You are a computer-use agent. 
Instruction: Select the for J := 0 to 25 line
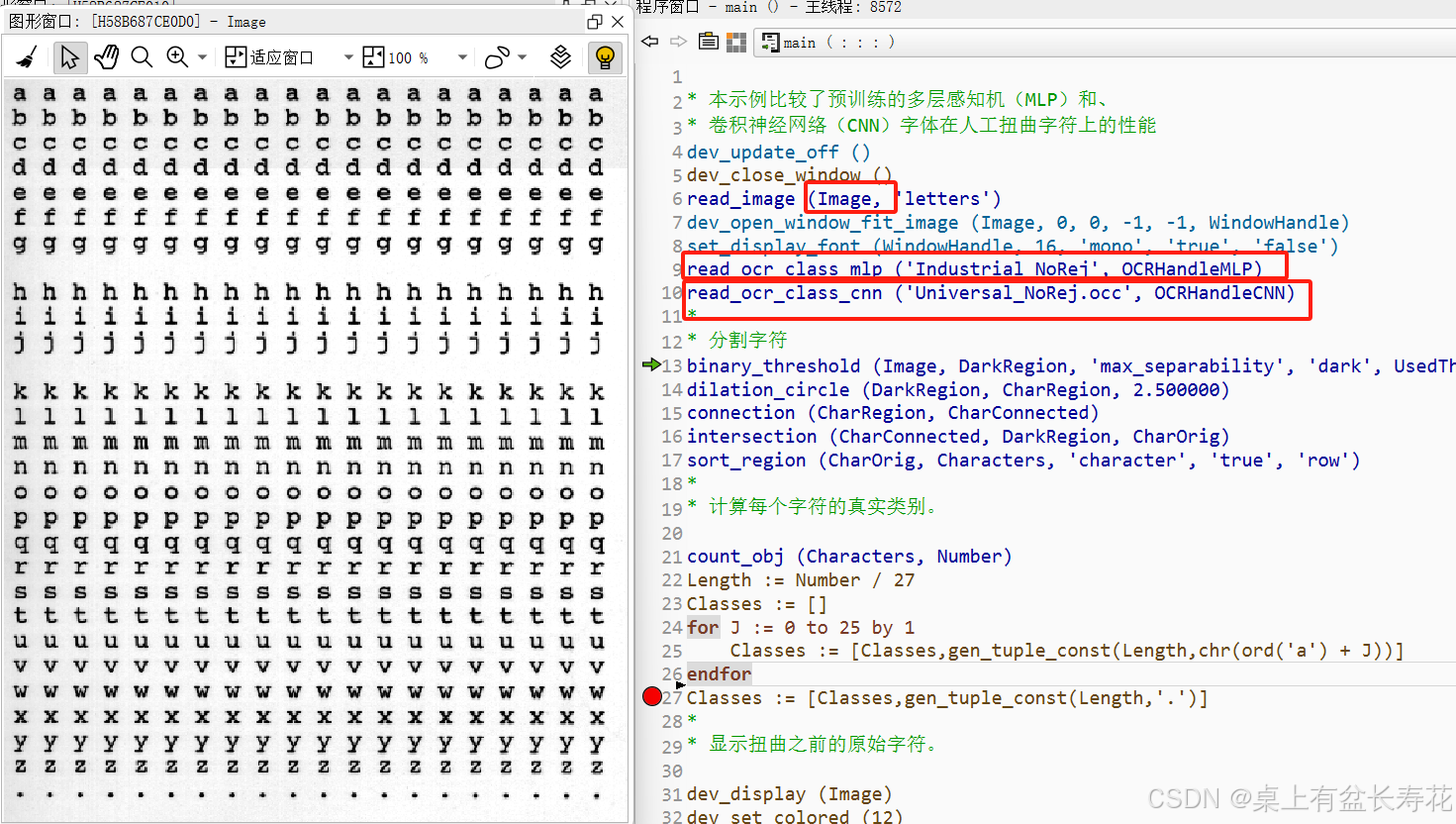pos(800,628)
